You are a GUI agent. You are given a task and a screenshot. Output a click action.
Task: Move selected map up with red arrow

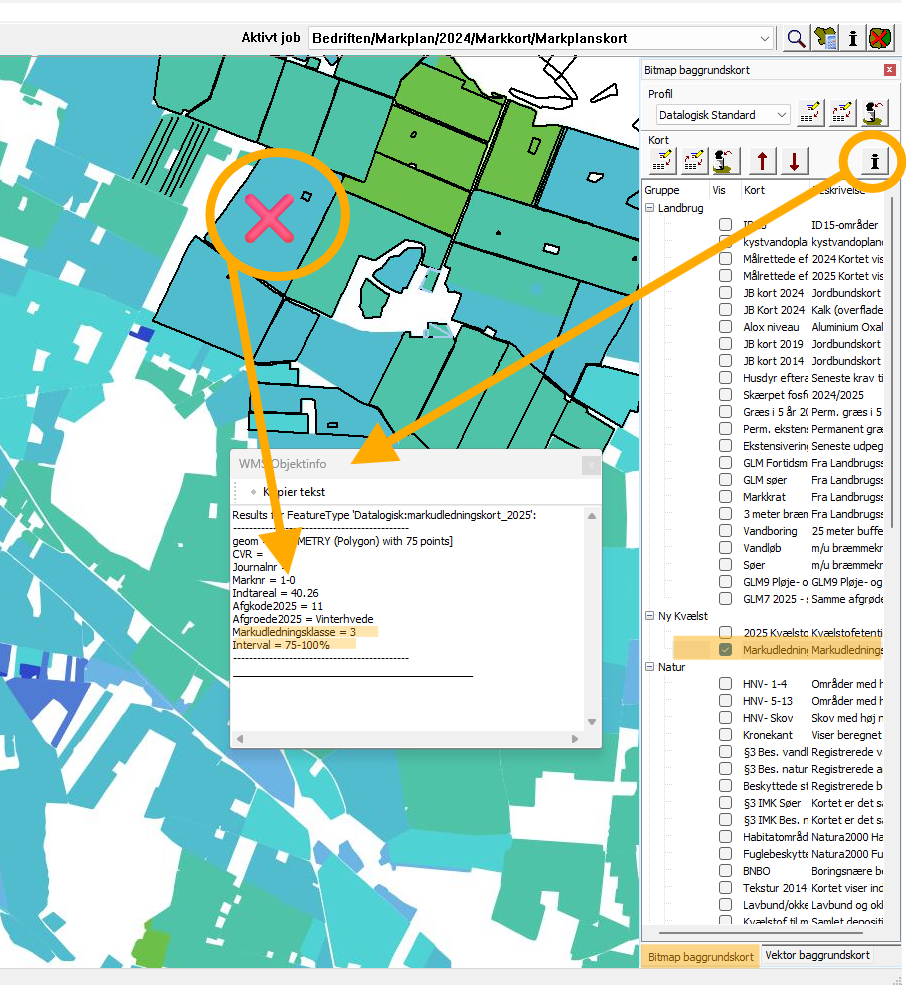[x=762, y=160]
